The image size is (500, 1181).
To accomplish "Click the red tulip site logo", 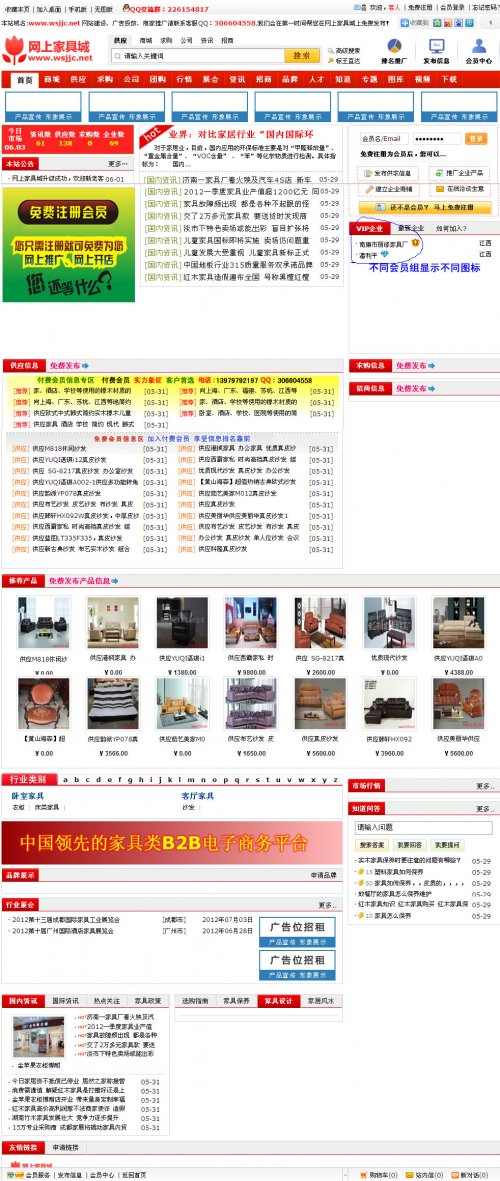I will 14,50.
